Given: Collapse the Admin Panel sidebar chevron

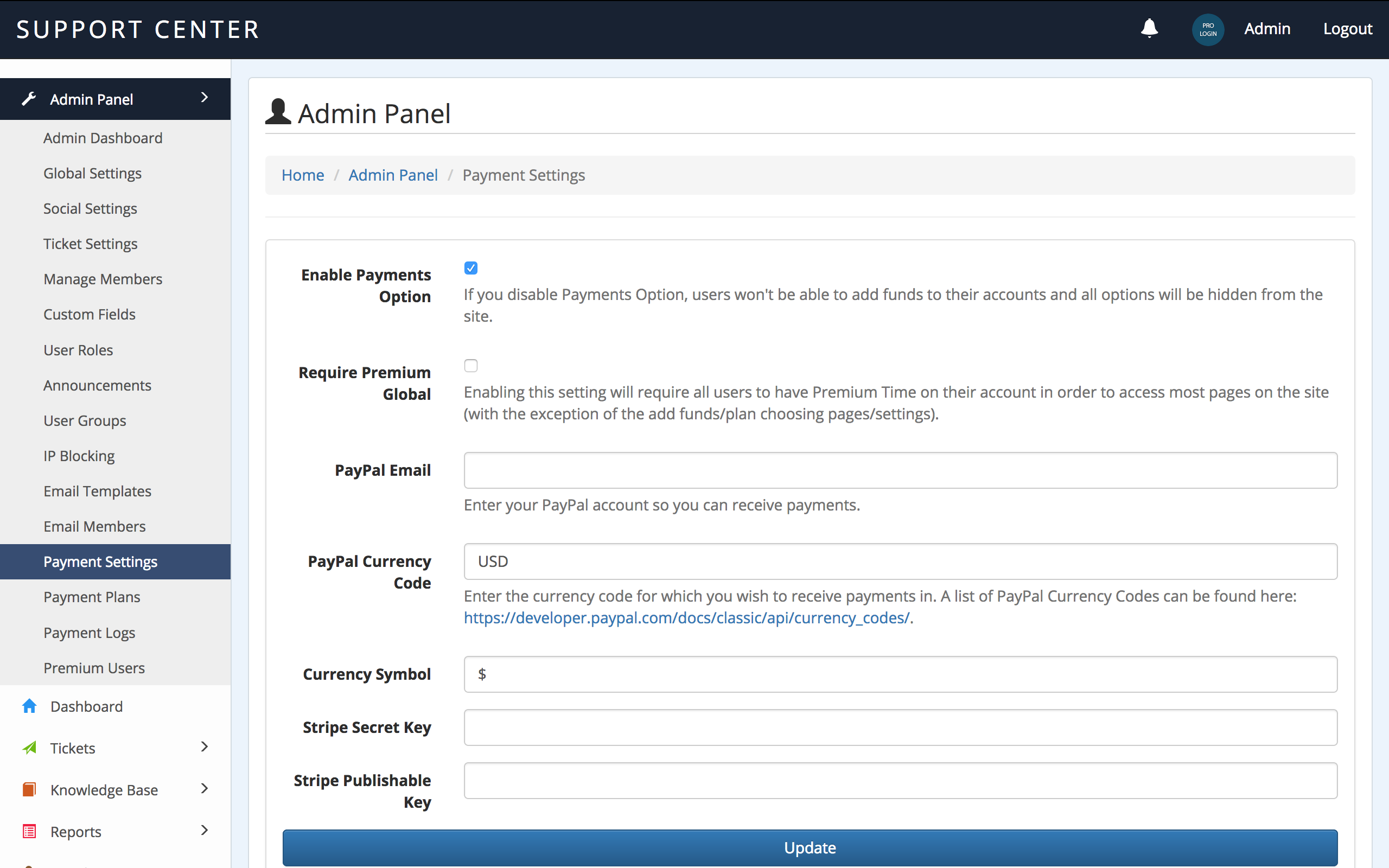Looking at the screenshot, I should click(205, 98).
